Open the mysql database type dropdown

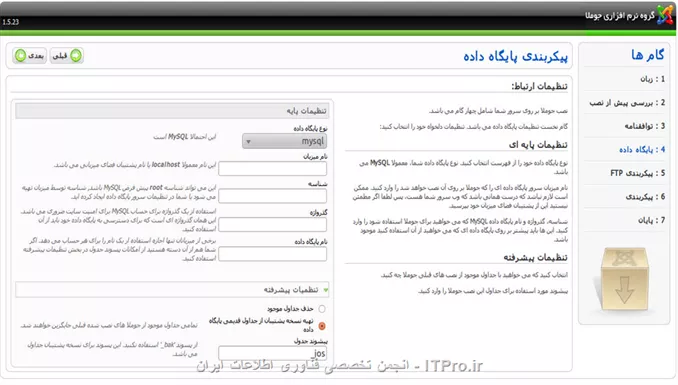[x=285, y=141]
